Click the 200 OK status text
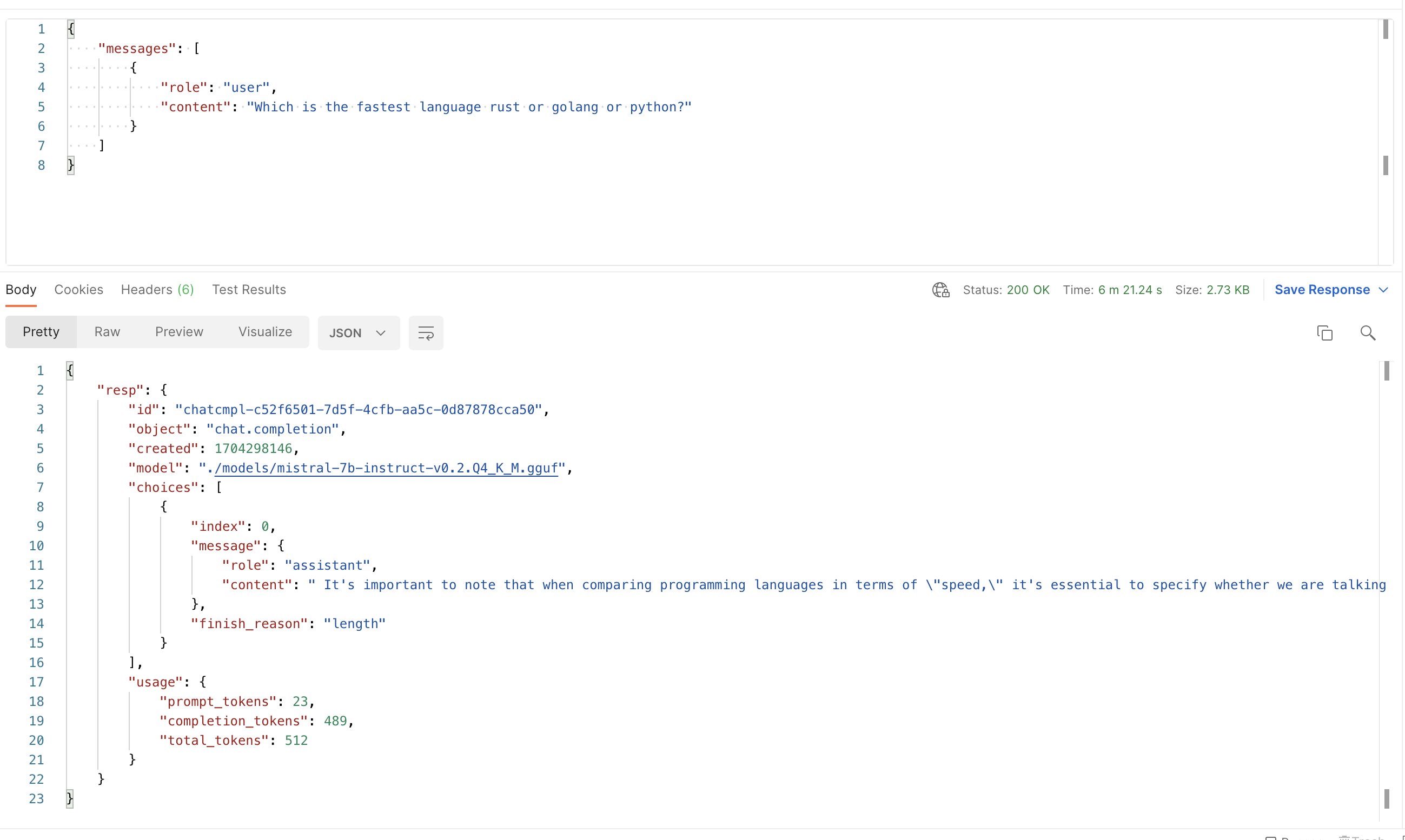 (x=1028, y=290)
